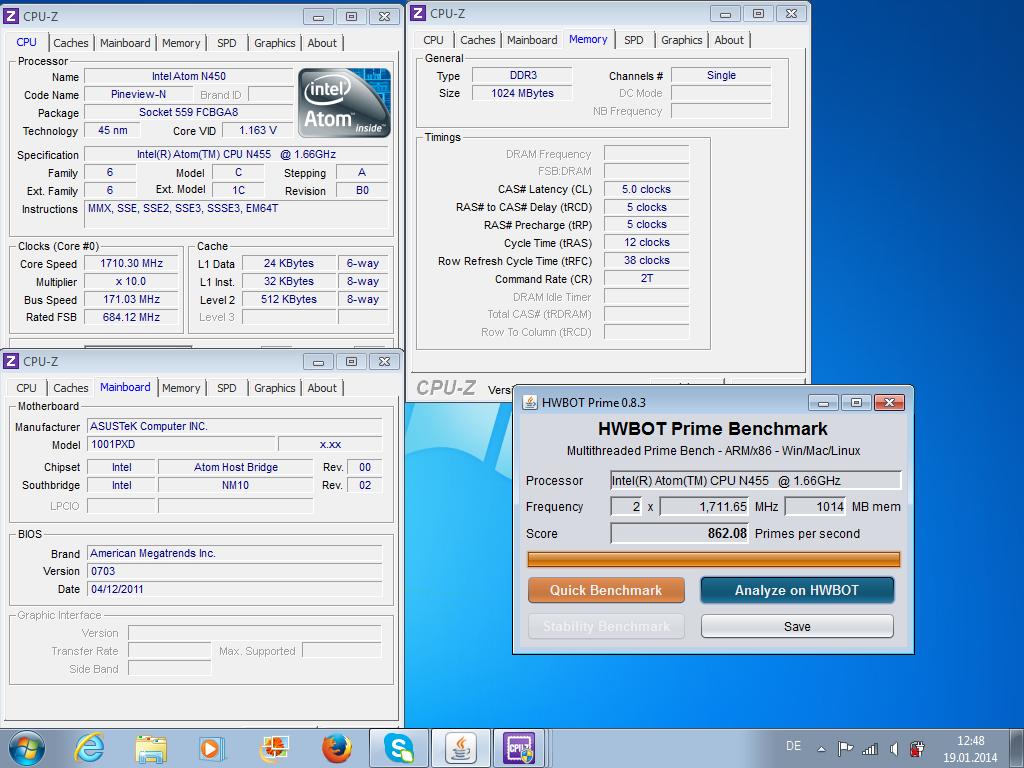Click Quick Benchmark button

click(606, 590)
